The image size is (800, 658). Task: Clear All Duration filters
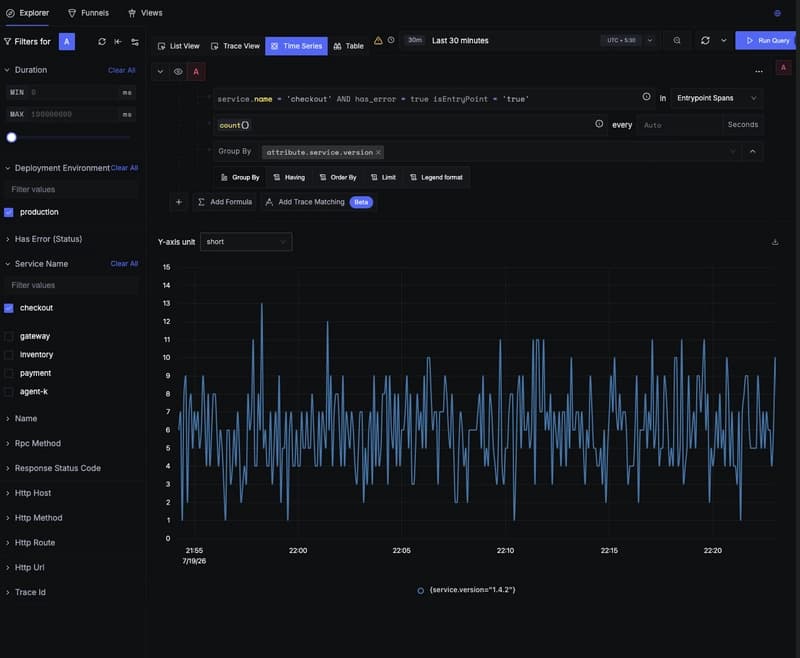pos(121,70)
